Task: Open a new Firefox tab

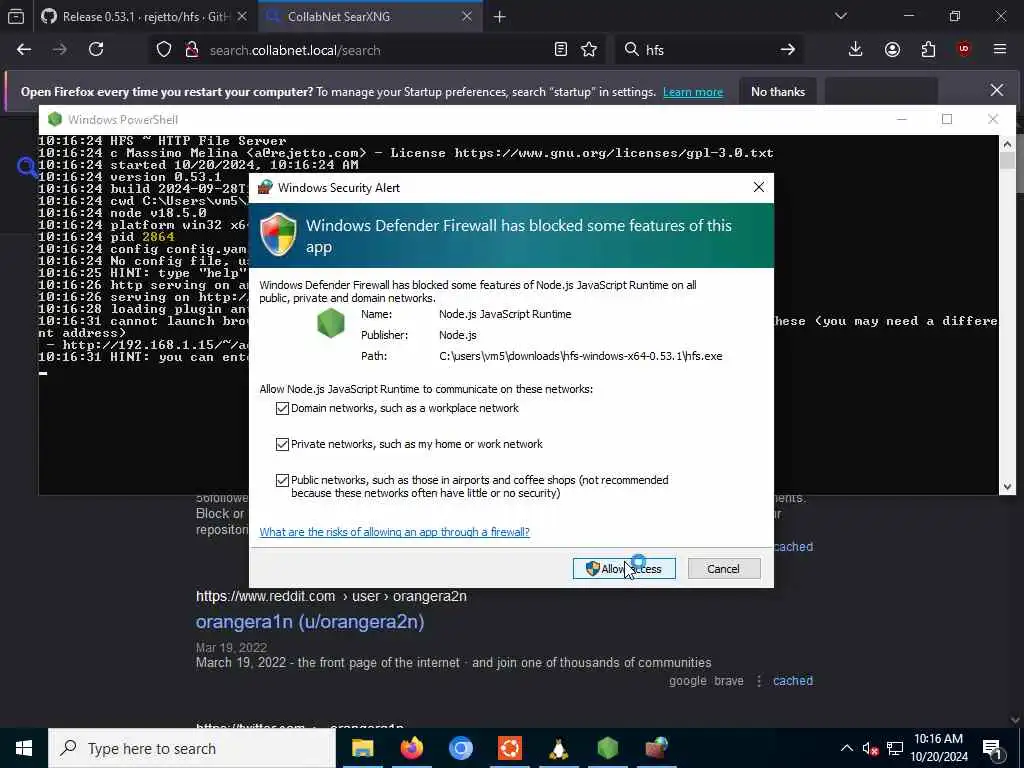Action: coord(500,17)
